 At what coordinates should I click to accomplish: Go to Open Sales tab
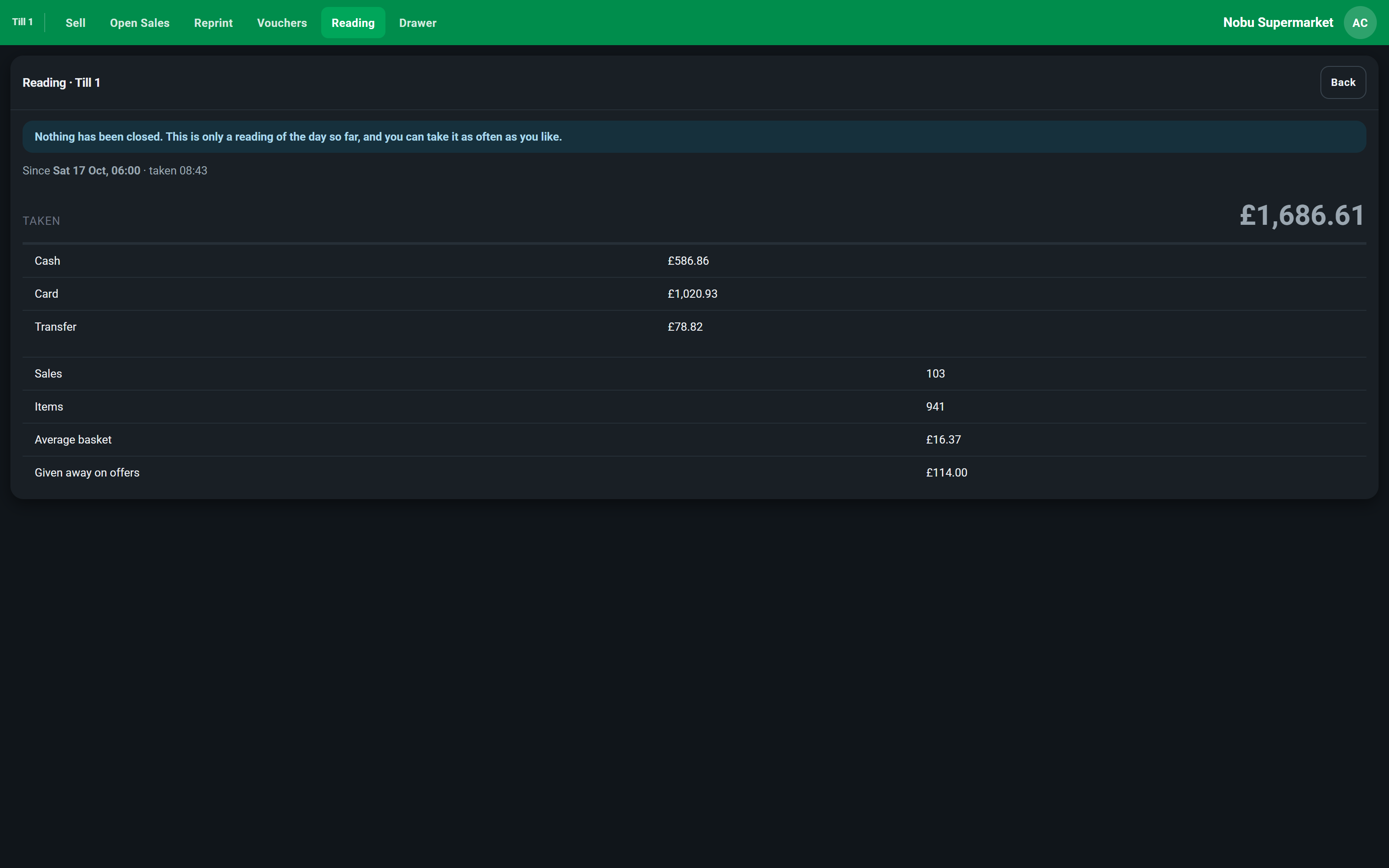tap(139, 23)
